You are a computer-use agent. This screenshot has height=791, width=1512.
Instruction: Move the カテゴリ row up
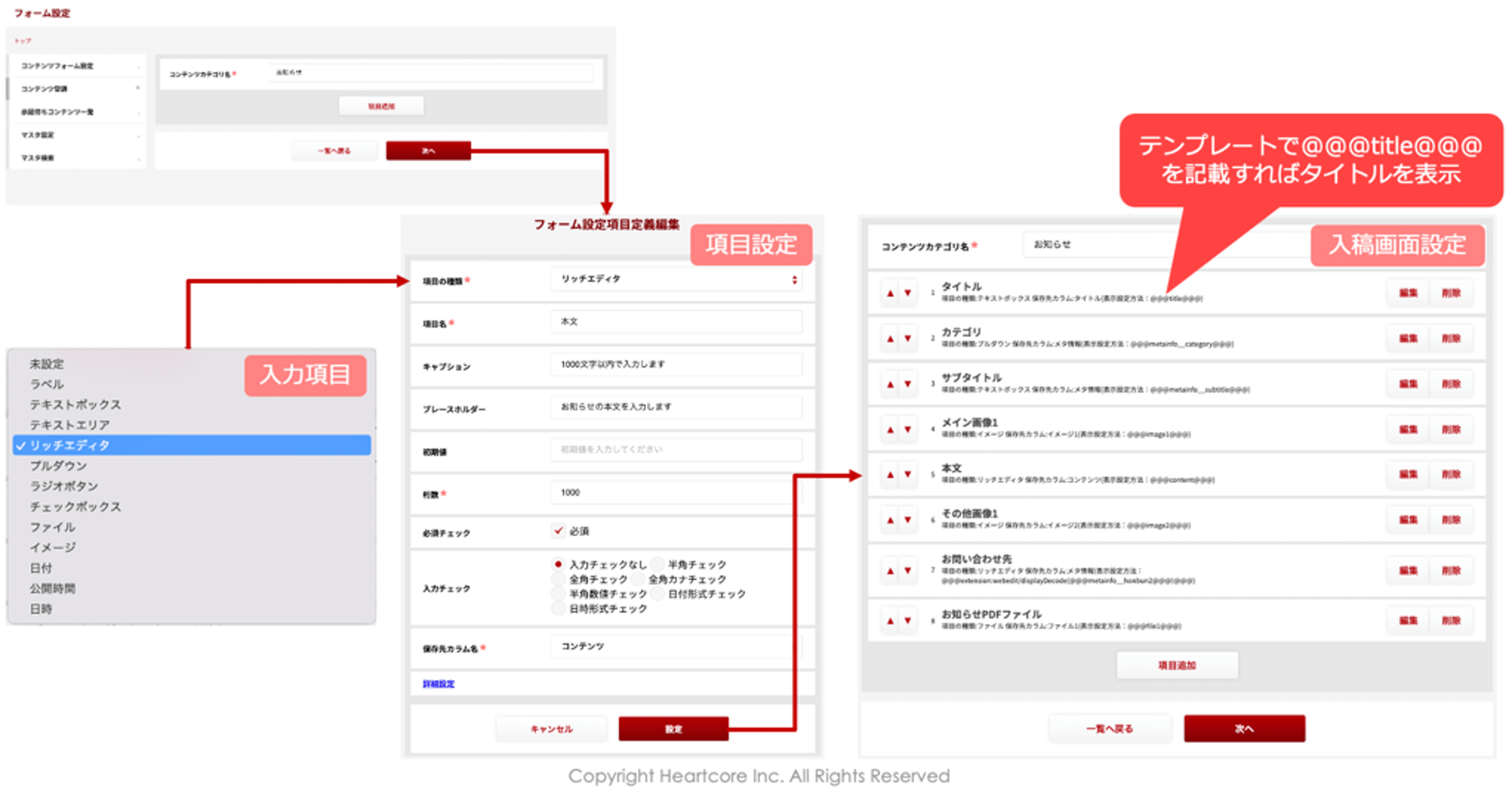pyautogui.click(x=890, y=339)
